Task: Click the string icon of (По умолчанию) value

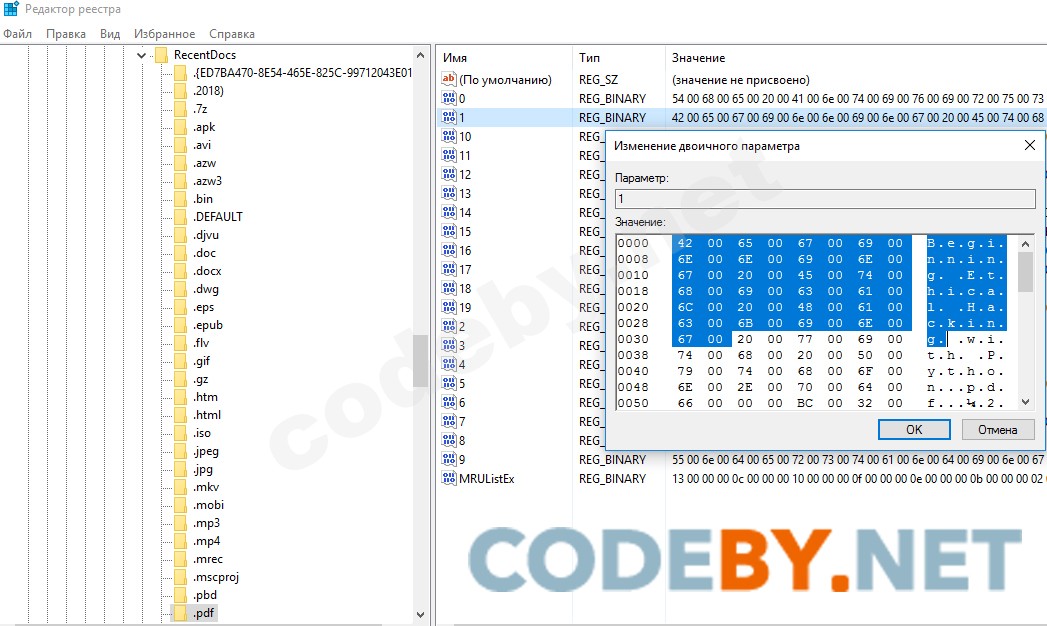Action: pyautogui.click(x=449, y=79)
